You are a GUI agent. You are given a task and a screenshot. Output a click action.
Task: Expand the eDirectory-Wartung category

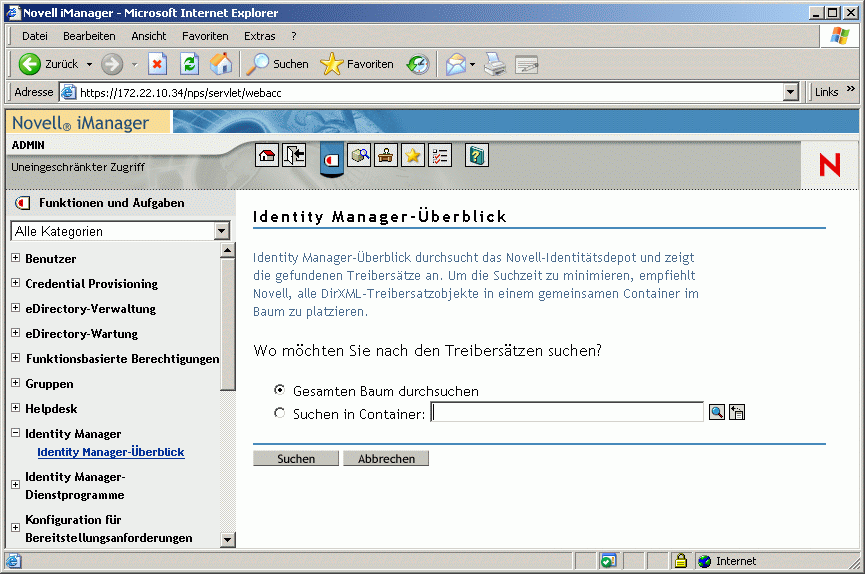(15, 333)
